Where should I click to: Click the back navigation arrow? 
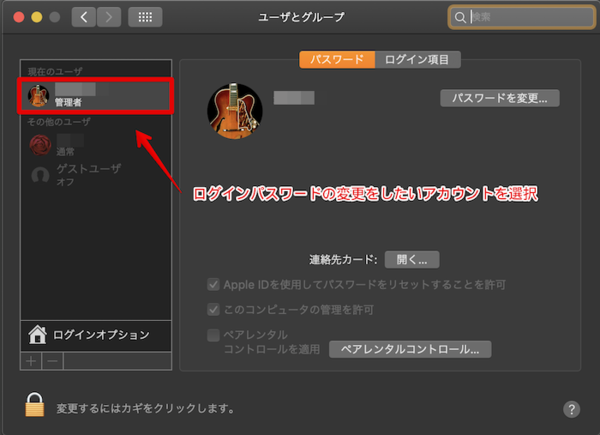tap(83, 17)
